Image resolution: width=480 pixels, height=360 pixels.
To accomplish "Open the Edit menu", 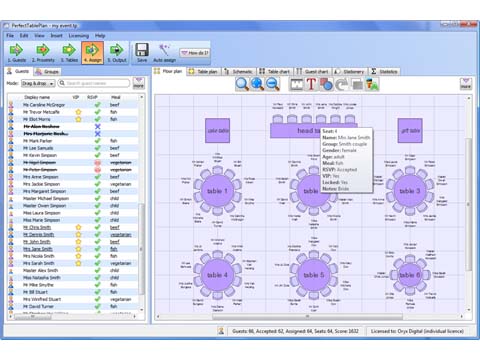I will pos(24,35).
